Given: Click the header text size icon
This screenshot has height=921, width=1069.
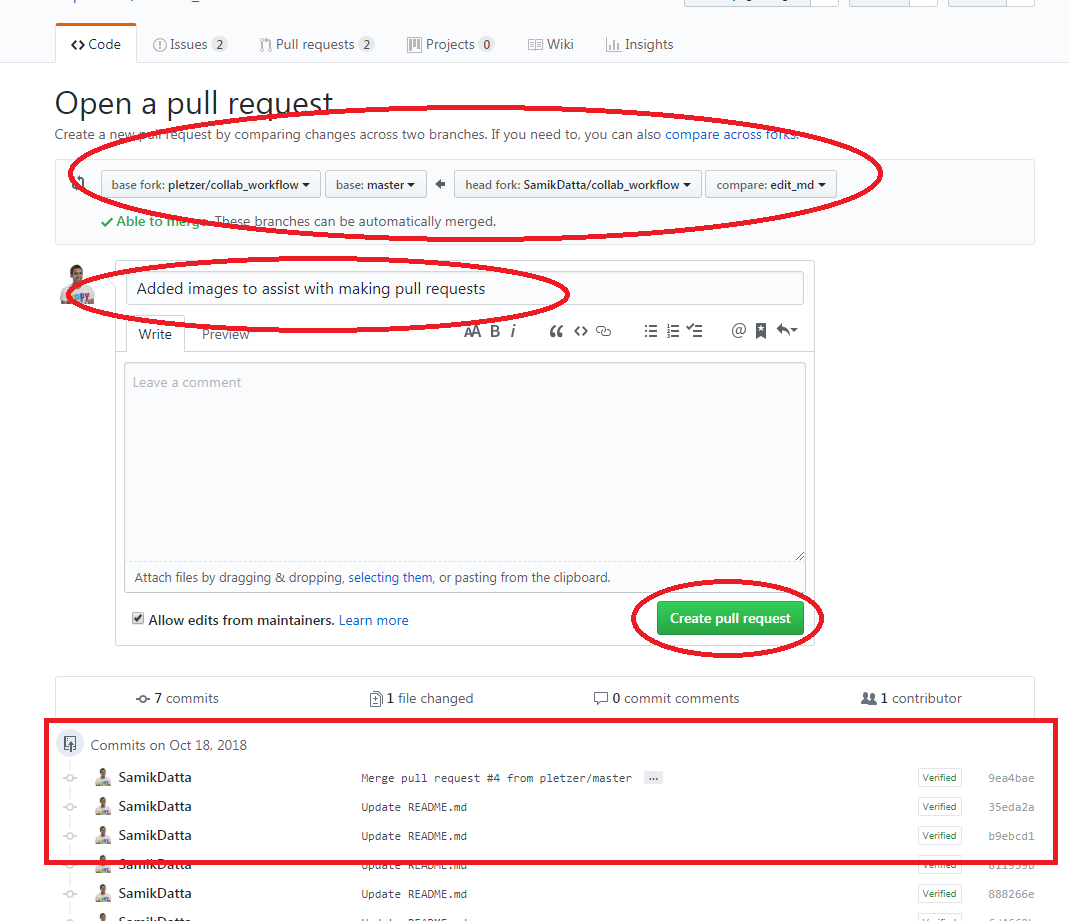Looking at the screenshot, I should pyautogui.click(x=472, y=331).
